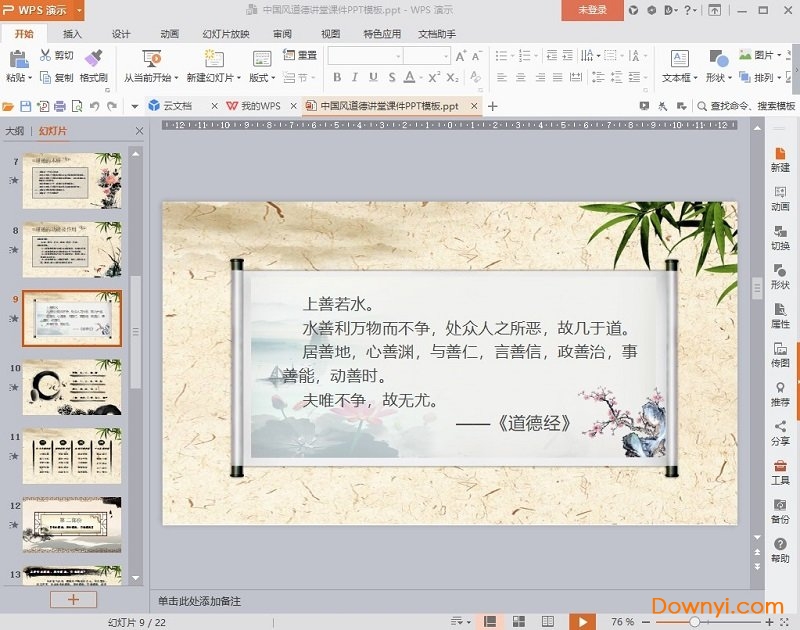Open the 分享 share icon in sidebar
Image resolution: width=800 pixels, height=630 pixels.
click(x=780, y=432)
